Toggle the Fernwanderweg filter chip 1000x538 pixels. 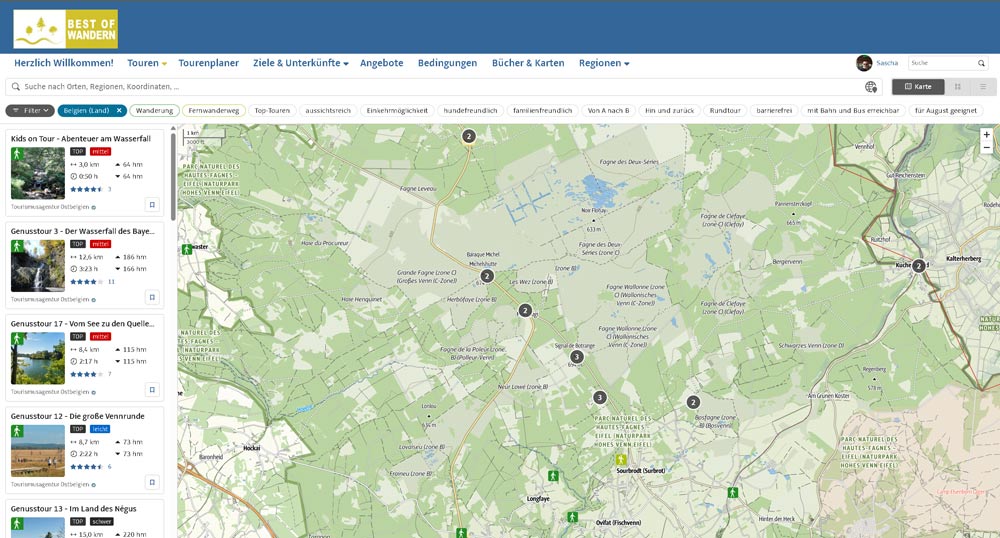pyautogui.click(x=214, y=110)
